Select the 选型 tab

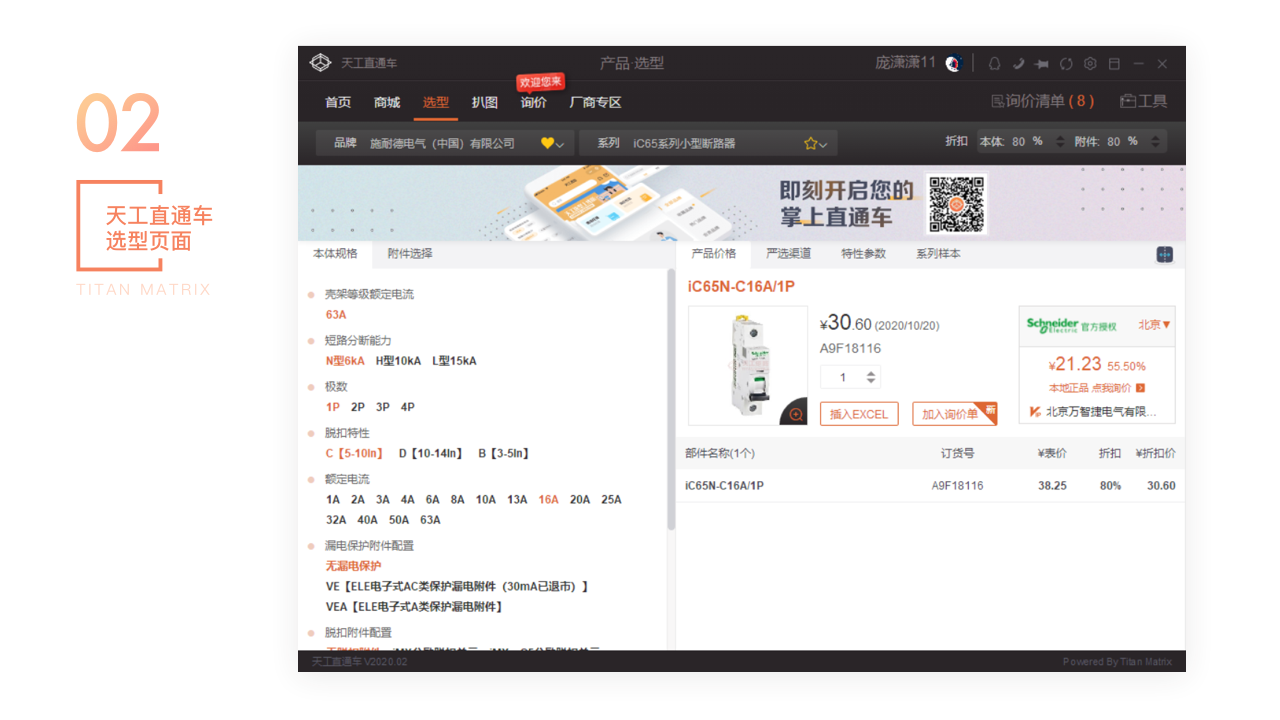point(436,102)
